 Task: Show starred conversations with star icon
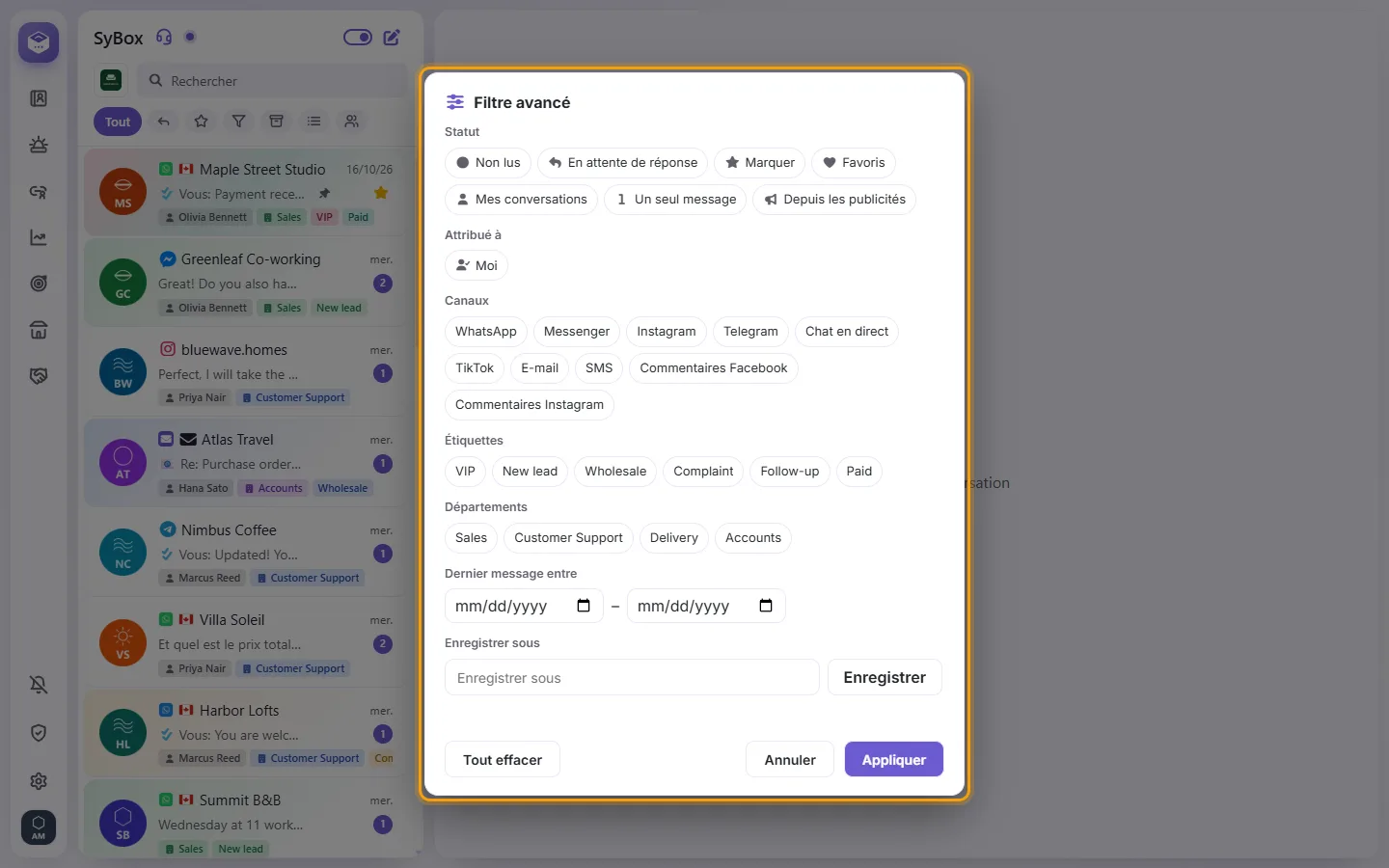pos(201,122)
